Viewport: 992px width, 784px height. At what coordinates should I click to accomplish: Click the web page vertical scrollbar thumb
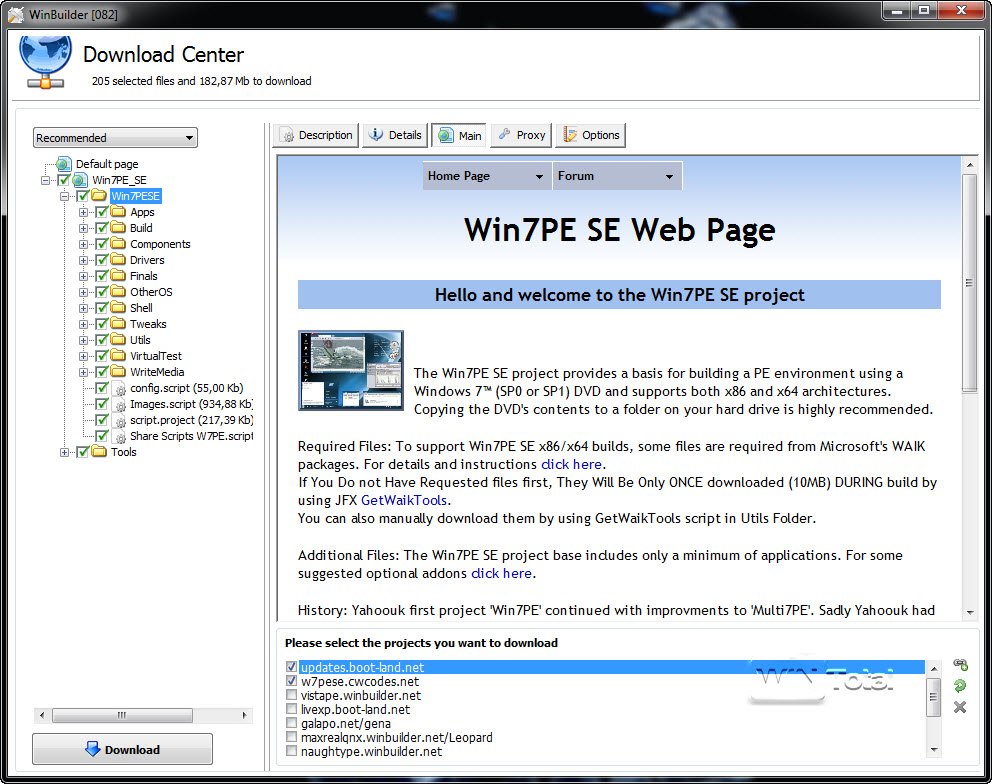pyautogui.click(x=969, y=283)
